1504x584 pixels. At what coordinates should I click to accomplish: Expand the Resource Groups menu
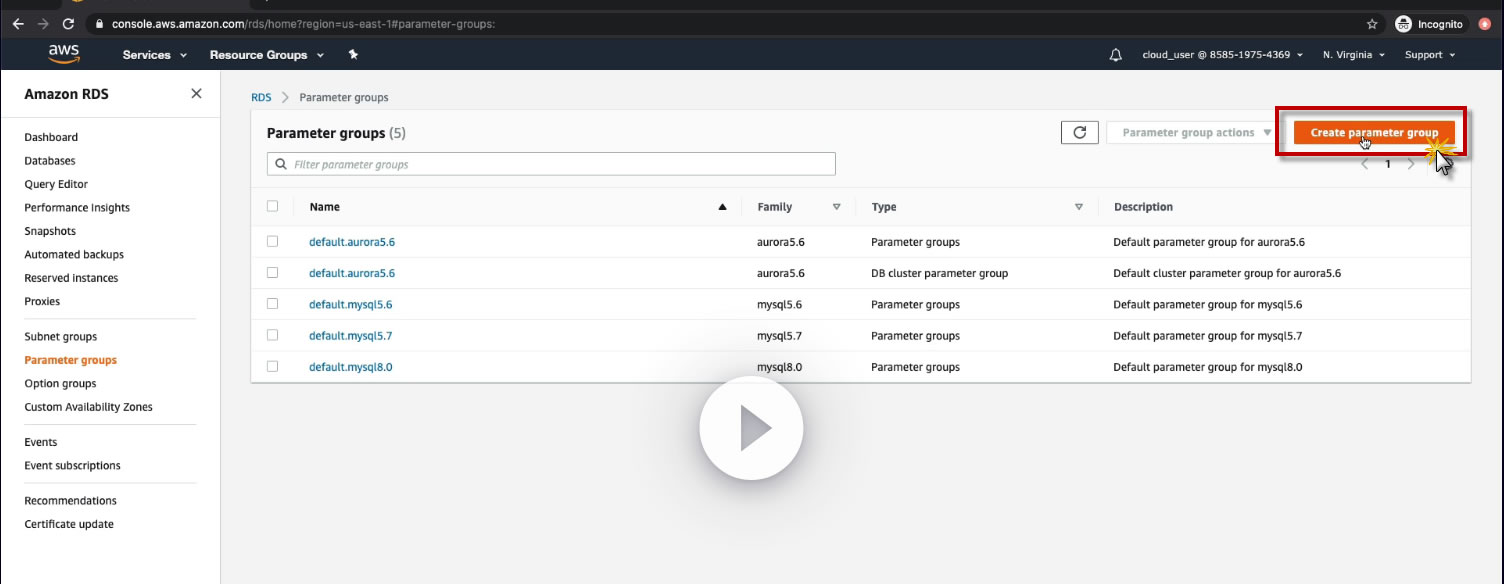click(267, 55)
